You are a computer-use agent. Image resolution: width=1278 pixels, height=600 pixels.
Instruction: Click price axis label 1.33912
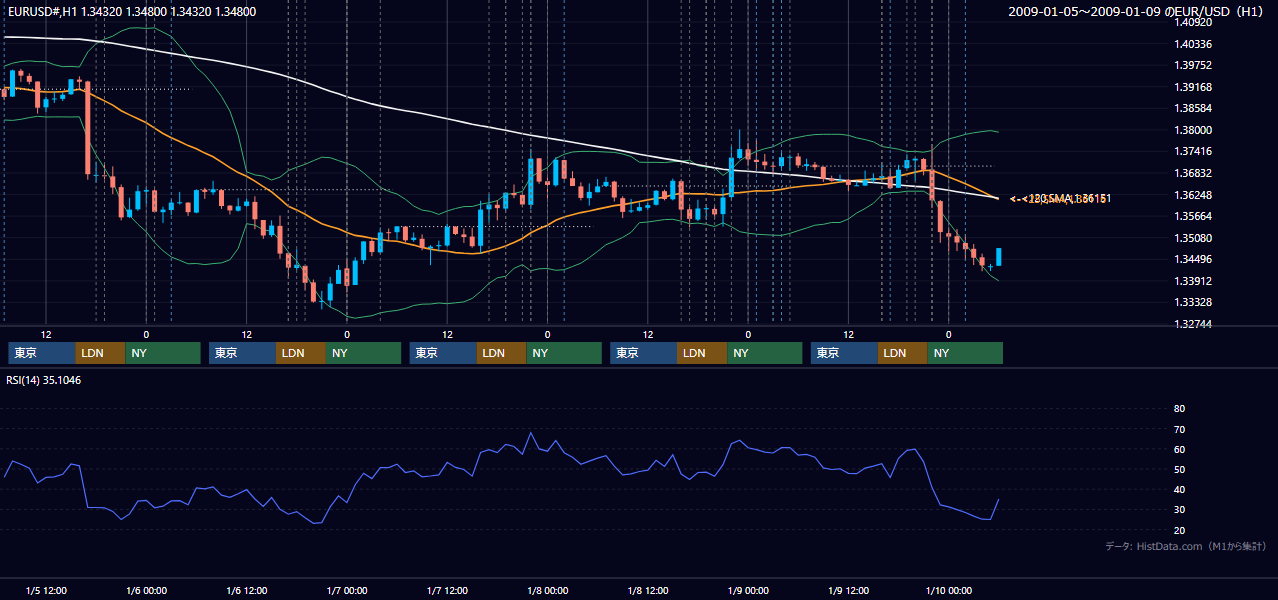1193,281
